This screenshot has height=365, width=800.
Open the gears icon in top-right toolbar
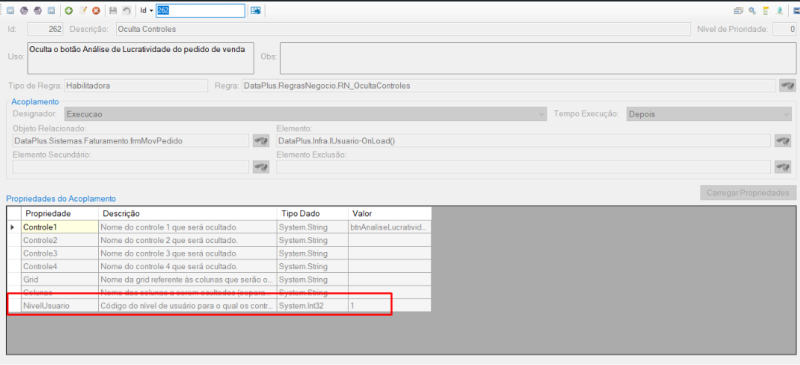pyautogui.click(x=752, y=11)
